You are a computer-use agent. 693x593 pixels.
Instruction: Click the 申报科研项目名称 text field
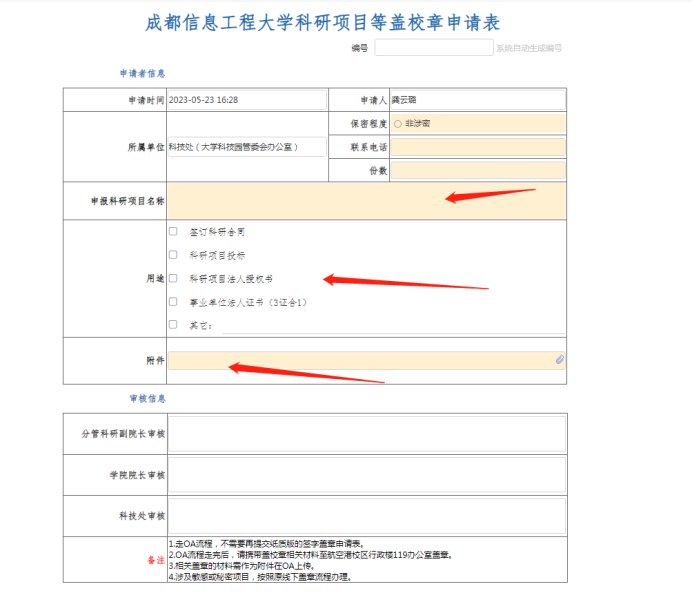tap(366, 201)
